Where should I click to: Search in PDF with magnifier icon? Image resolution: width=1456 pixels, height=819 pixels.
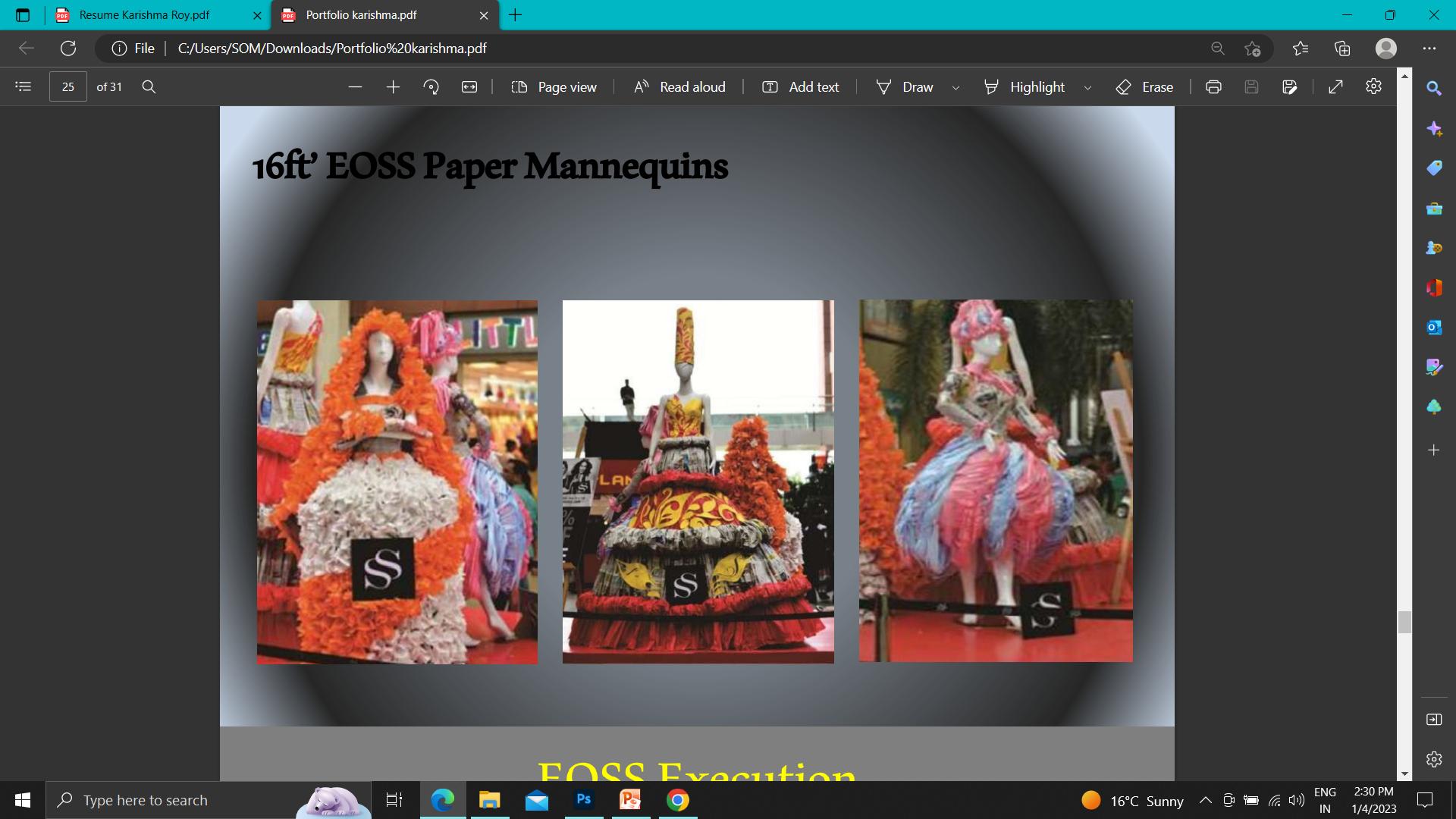click(x=149, y=87)
